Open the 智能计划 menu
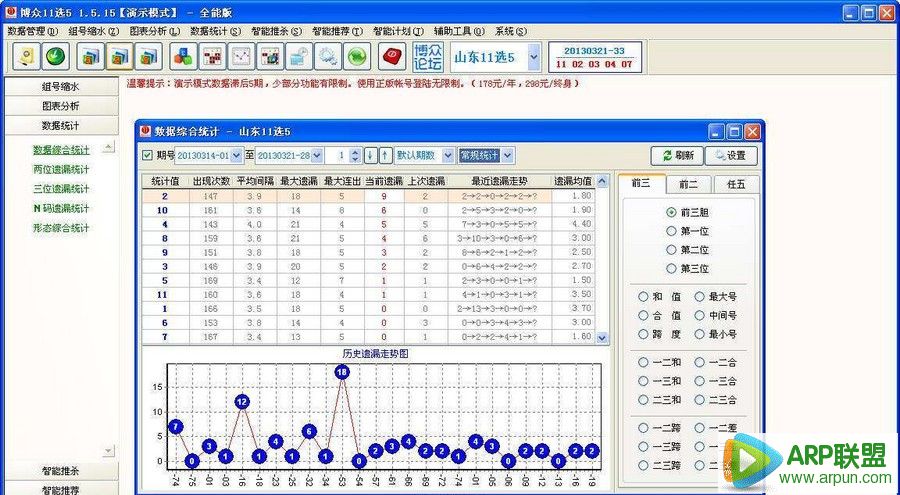This screenshot has height=495, width=900. click(398, 31)
